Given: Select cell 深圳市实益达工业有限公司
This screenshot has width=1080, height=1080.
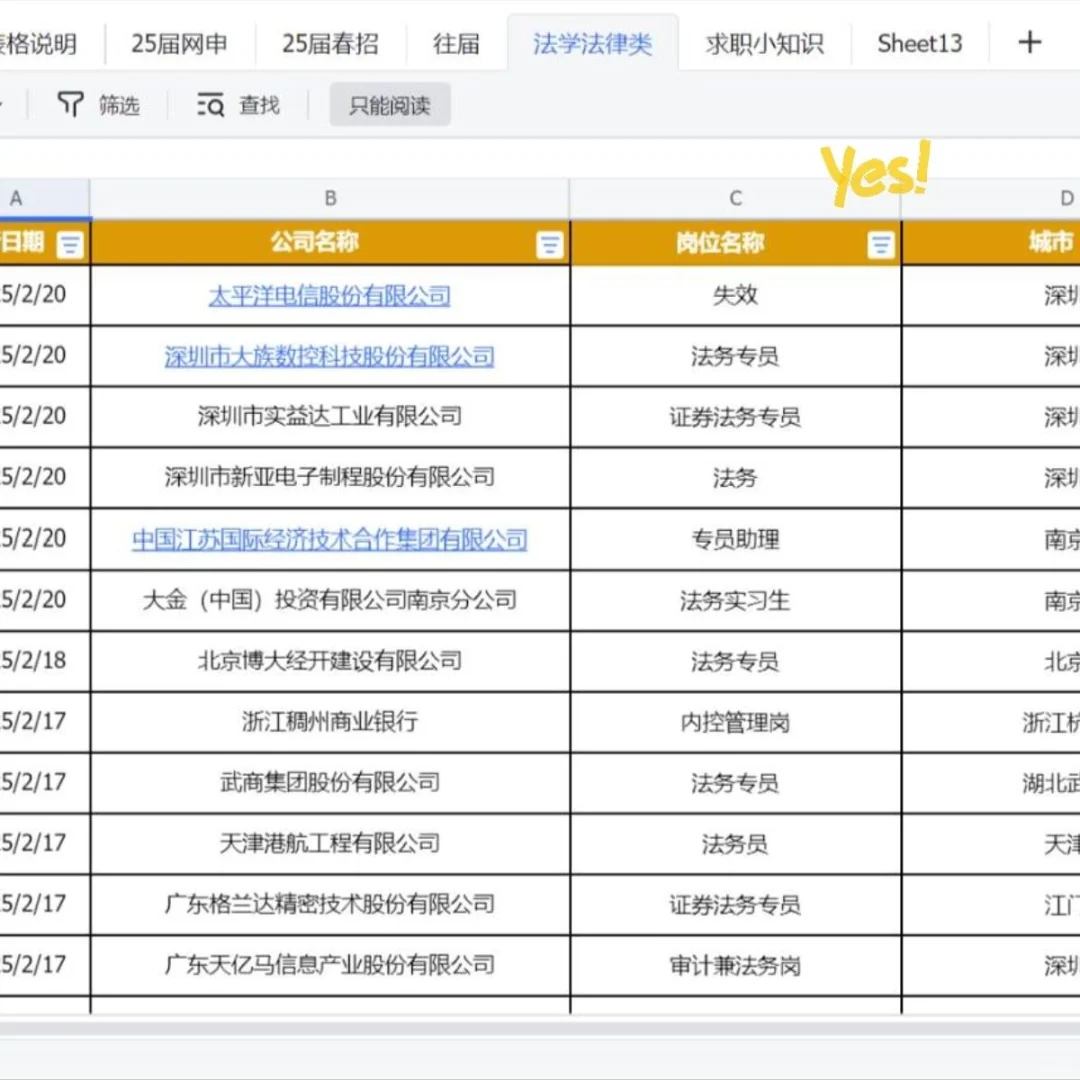Looking at the screenshot, I should point(330,417).
